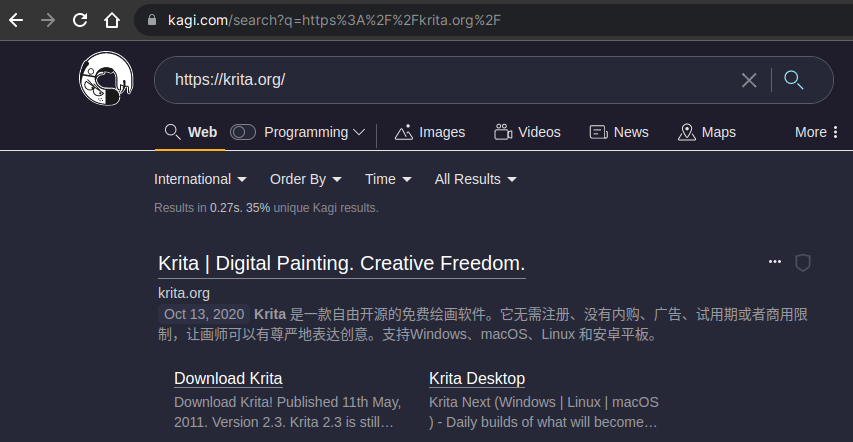The width and height of the screenshot is (853, 442).
Task: Open the International region dropdown
Action: tap(200, 179)
